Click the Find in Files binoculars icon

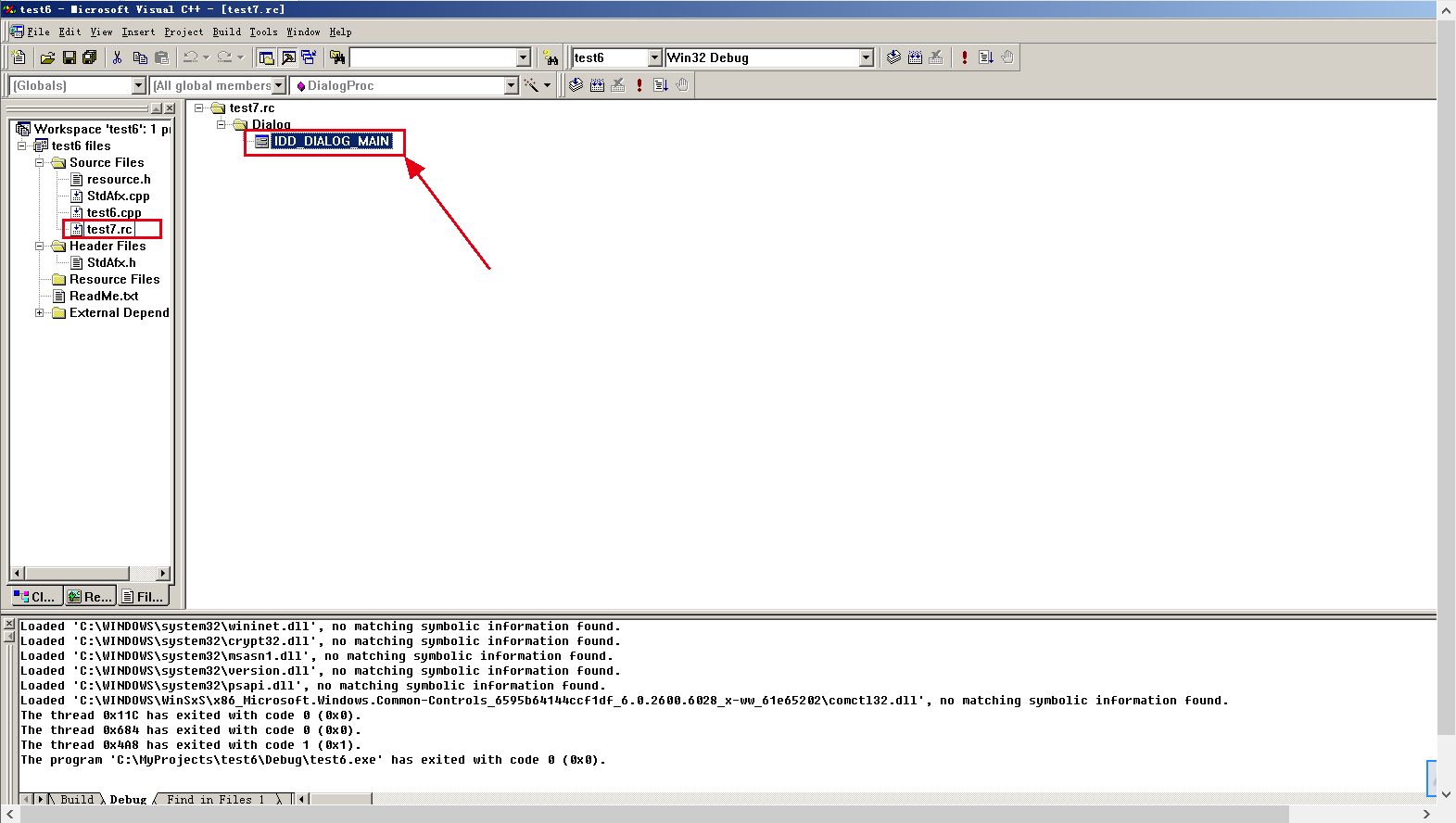(x=337, y=57)
